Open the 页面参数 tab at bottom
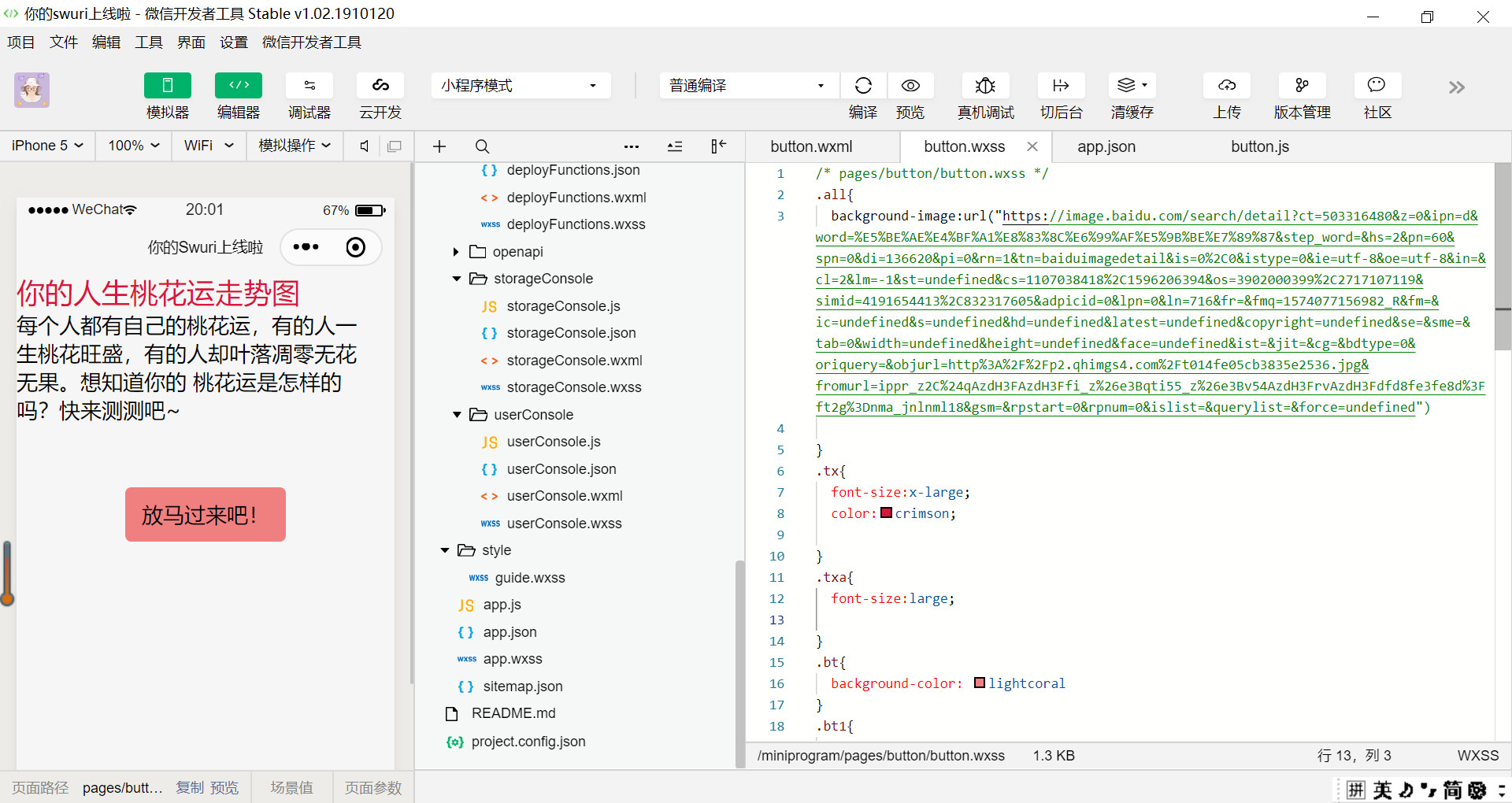The height and width of the screenshot is (803, 1512). [x=373, y=788]
